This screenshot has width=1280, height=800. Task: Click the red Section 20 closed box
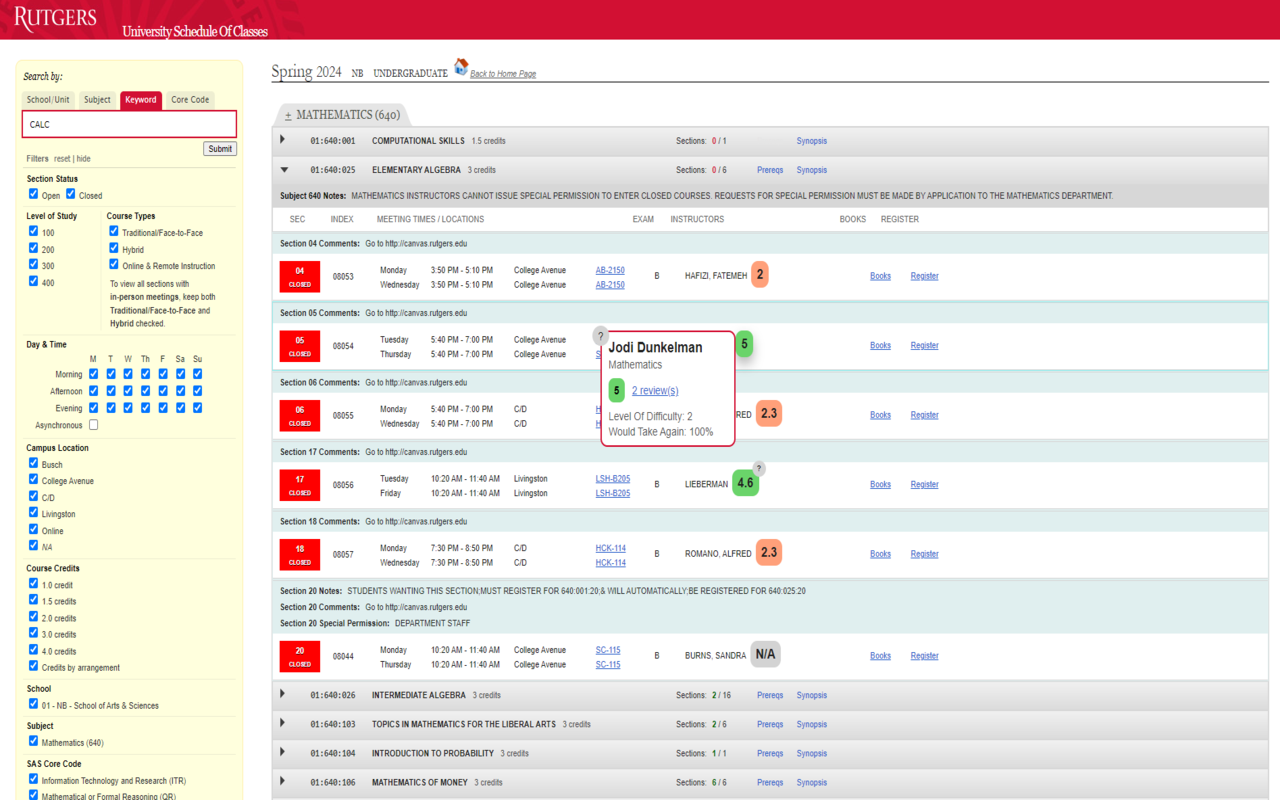[x=300, y=656]
